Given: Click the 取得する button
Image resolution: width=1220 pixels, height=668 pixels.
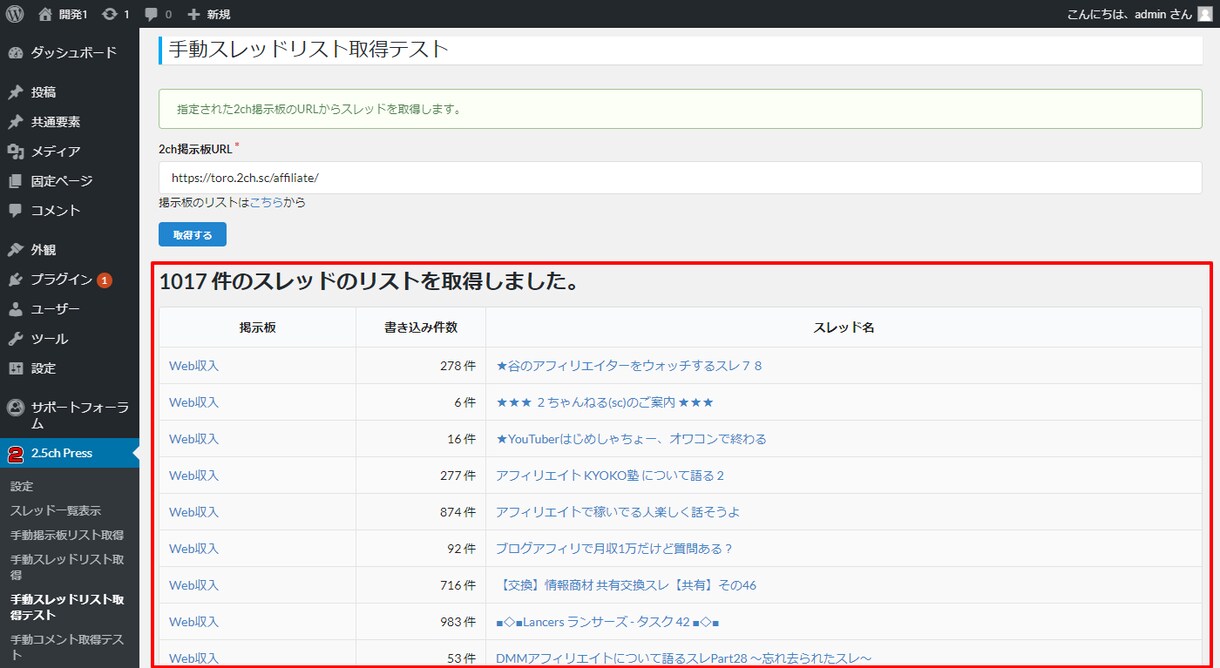Looking at the screenshot, I should [193, 234].
